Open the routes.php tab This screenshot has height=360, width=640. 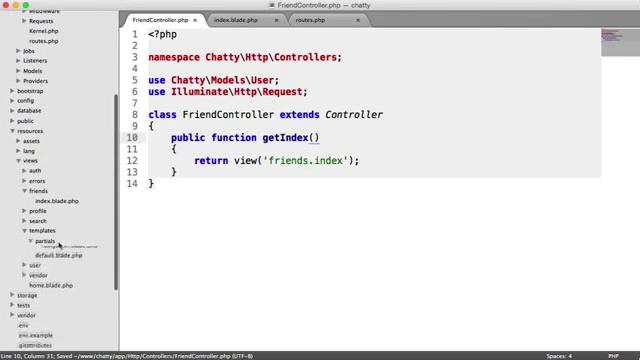(310, 20)
